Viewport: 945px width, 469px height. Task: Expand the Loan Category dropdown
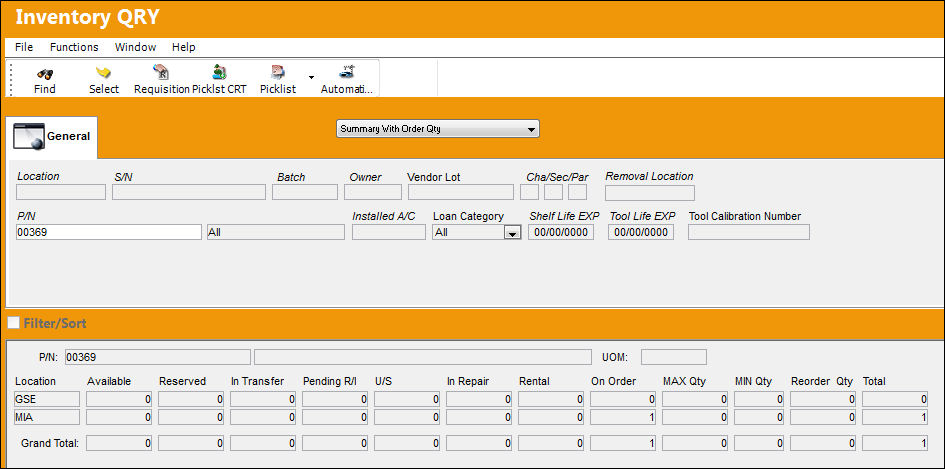tap(512, 232)
